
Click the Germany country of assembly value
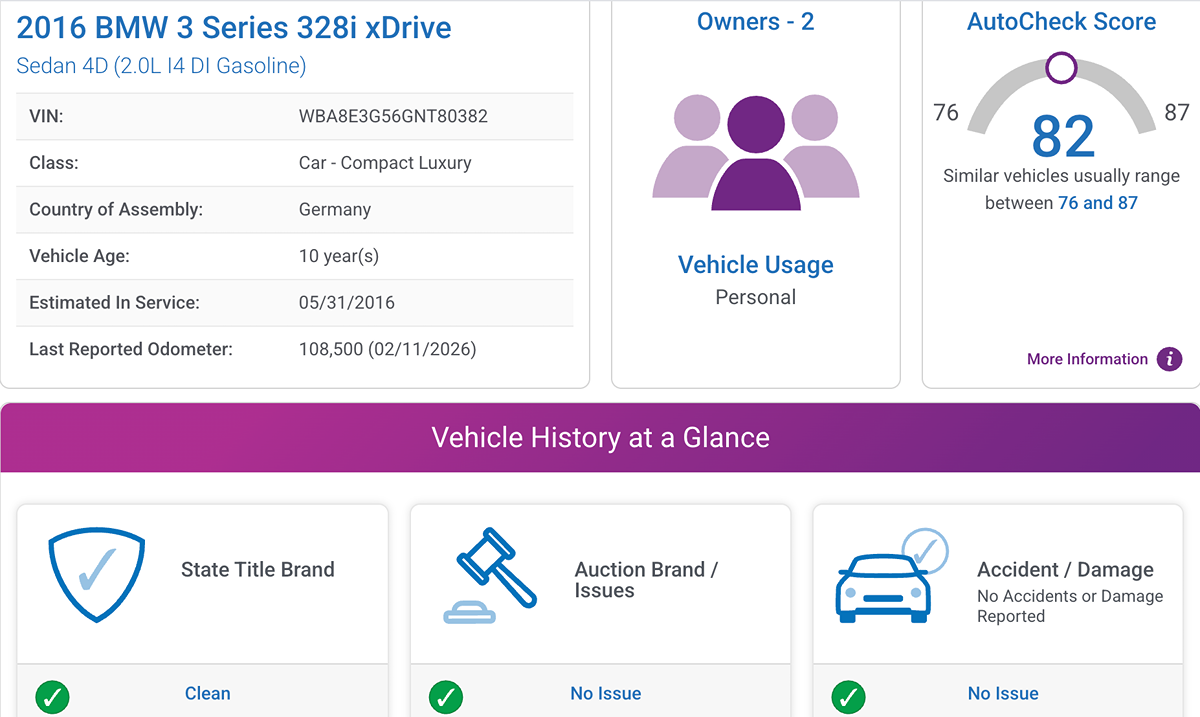click(x=335, y=210)
